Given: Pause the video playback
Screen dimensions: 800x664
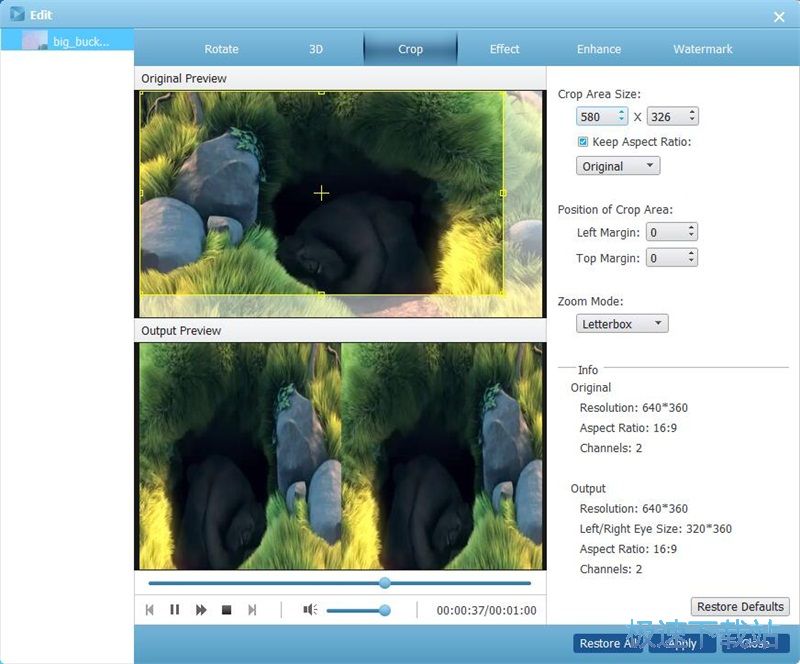Looking at the screenshot, I should [x=174, y=610].
